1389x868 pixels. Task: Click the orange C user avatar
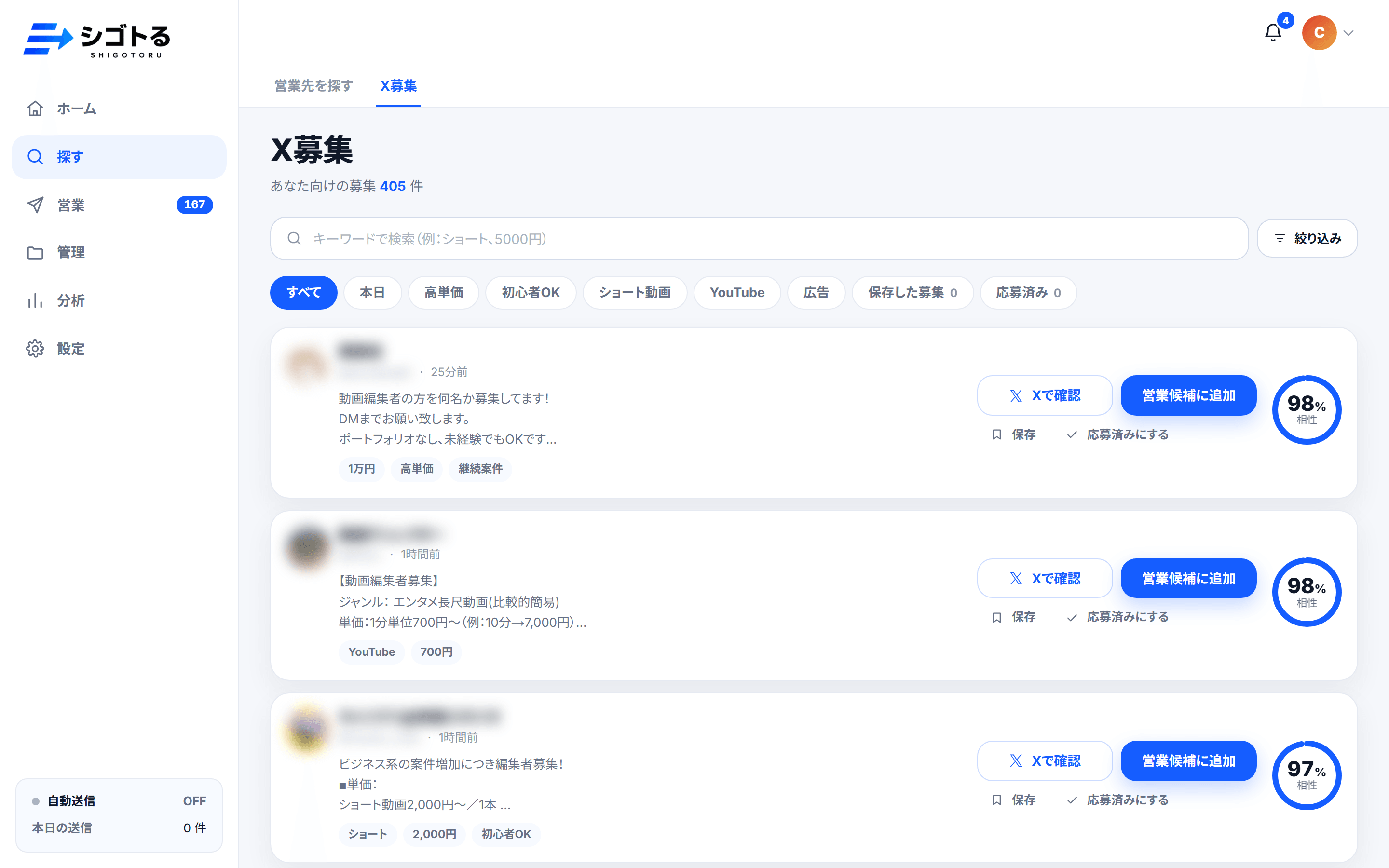pyautogui.click(x=1319, y=33)
